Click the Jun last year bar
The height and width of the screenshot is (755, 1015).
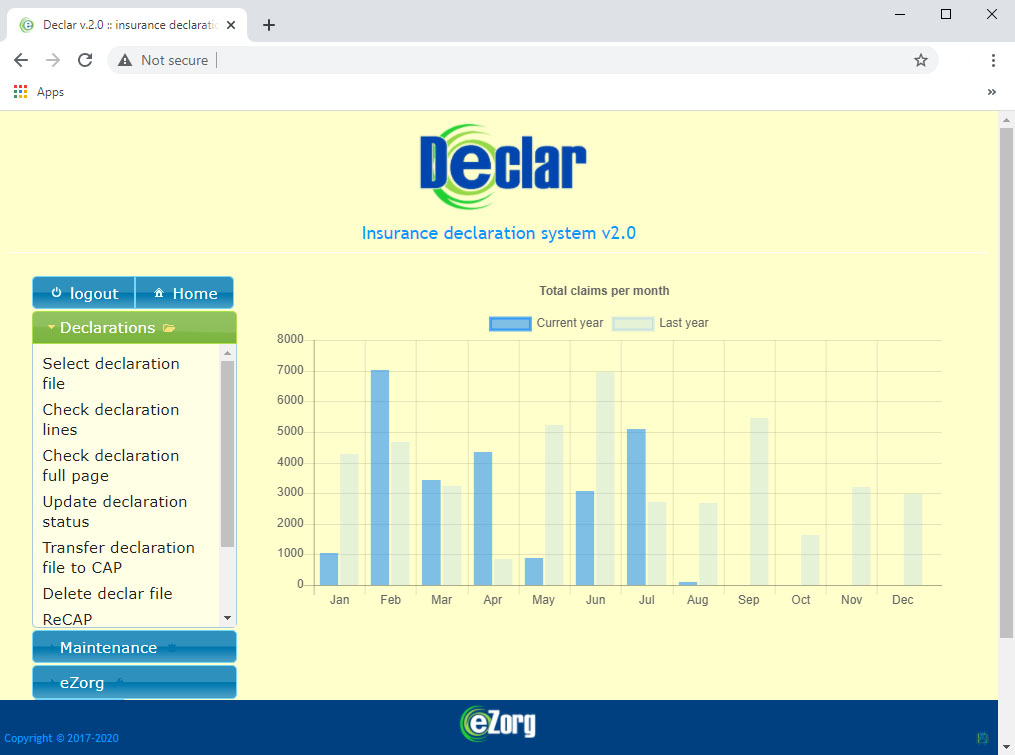(605, 479)
